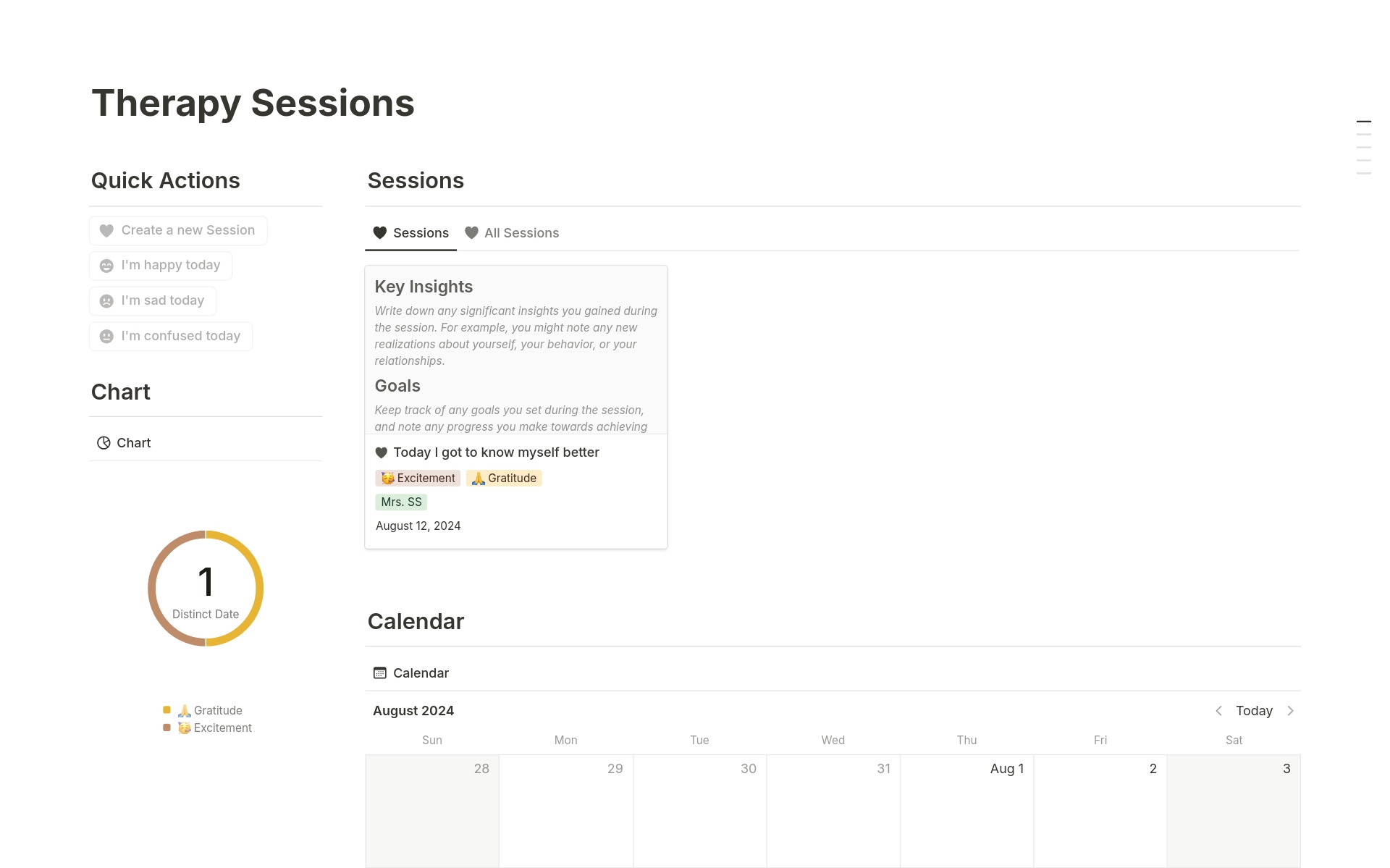Click the sad face icon on I'm sad today
Viewport: 1390px width, 868px height.
106,301
